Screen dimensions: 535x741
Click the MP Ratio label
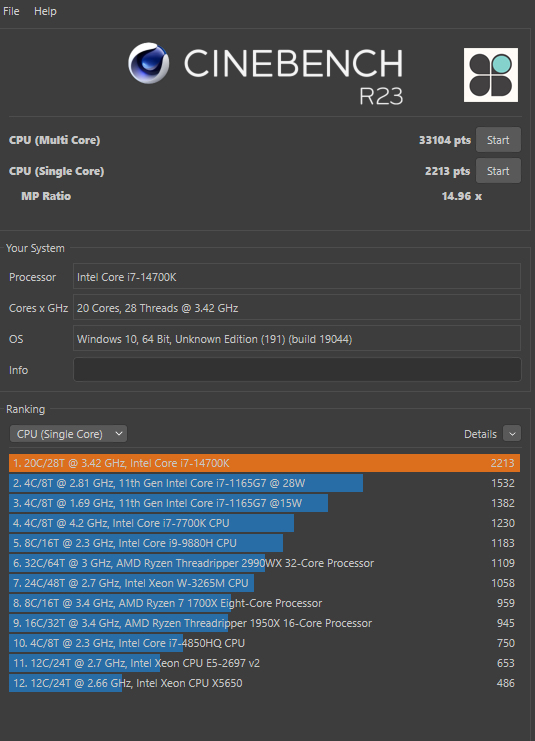pyautogui.click(x=46, y=196)
